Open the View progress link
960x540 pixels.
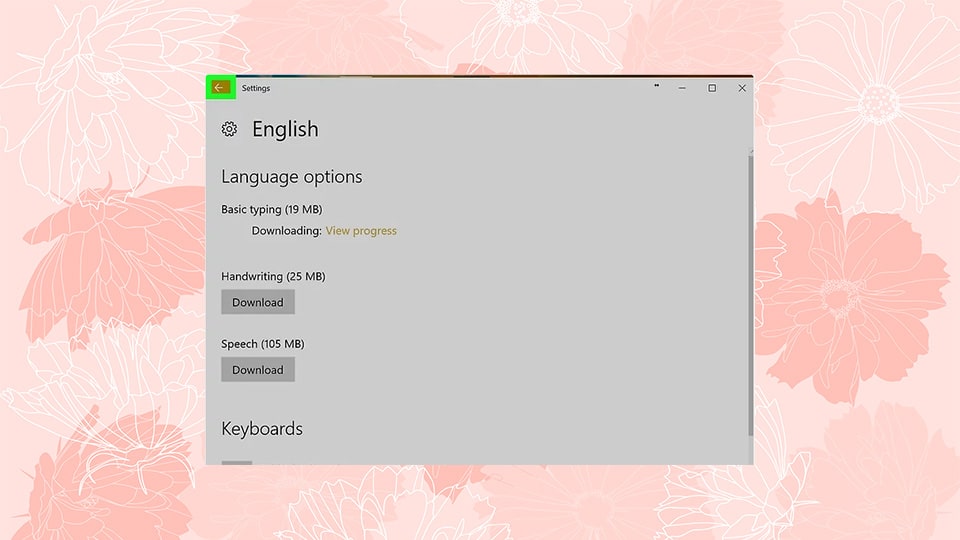(361, 231)
